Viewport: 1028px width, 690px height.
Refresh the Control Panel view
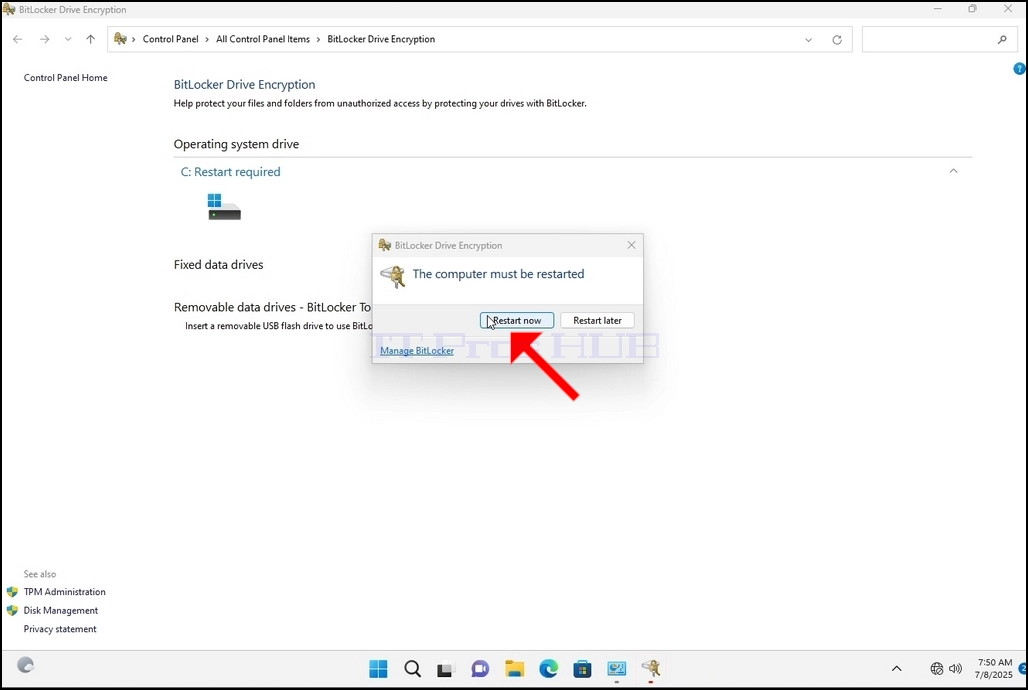click(837, 39)
